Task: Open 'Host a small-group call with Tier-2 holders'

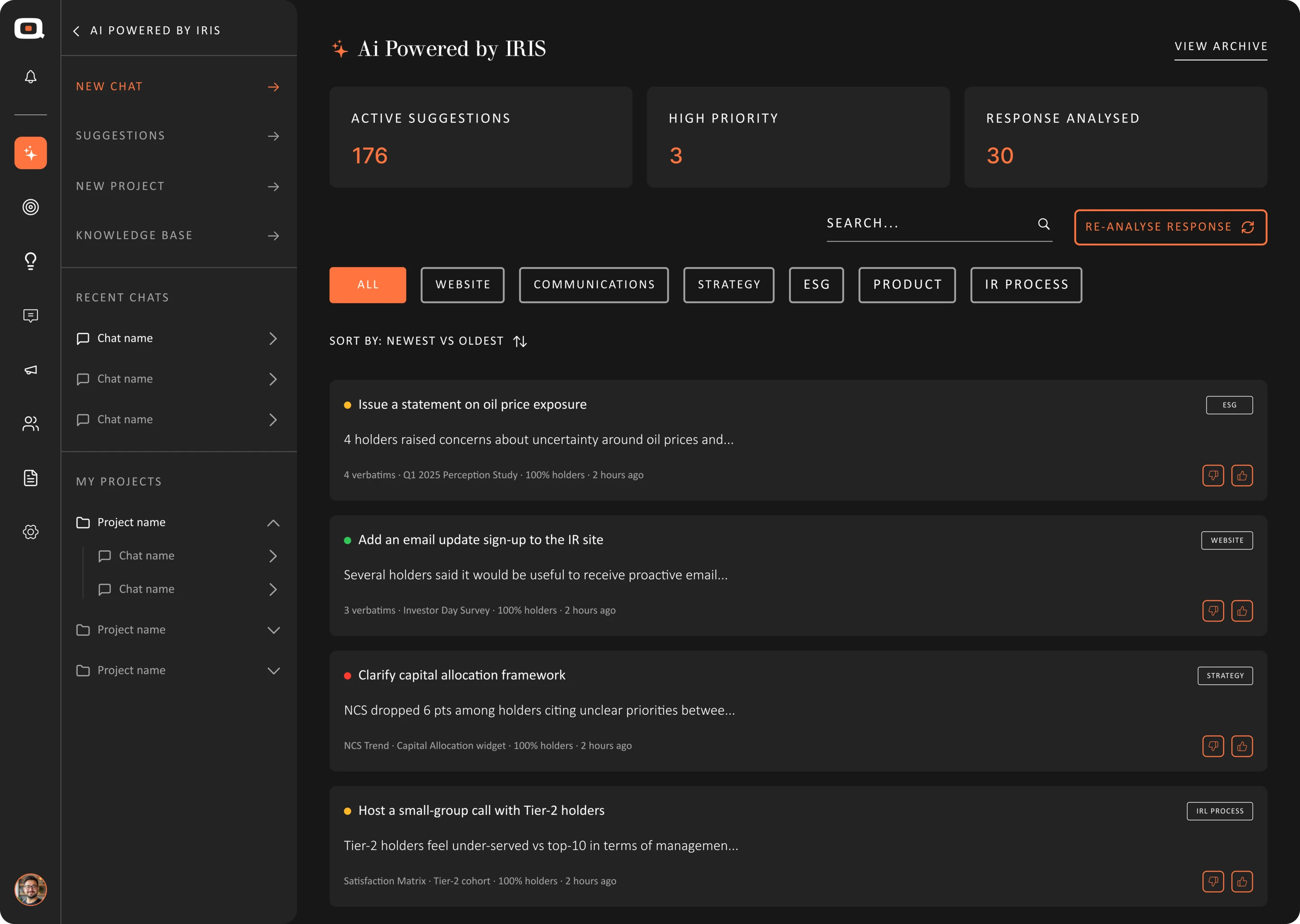Action: point(481,811)
